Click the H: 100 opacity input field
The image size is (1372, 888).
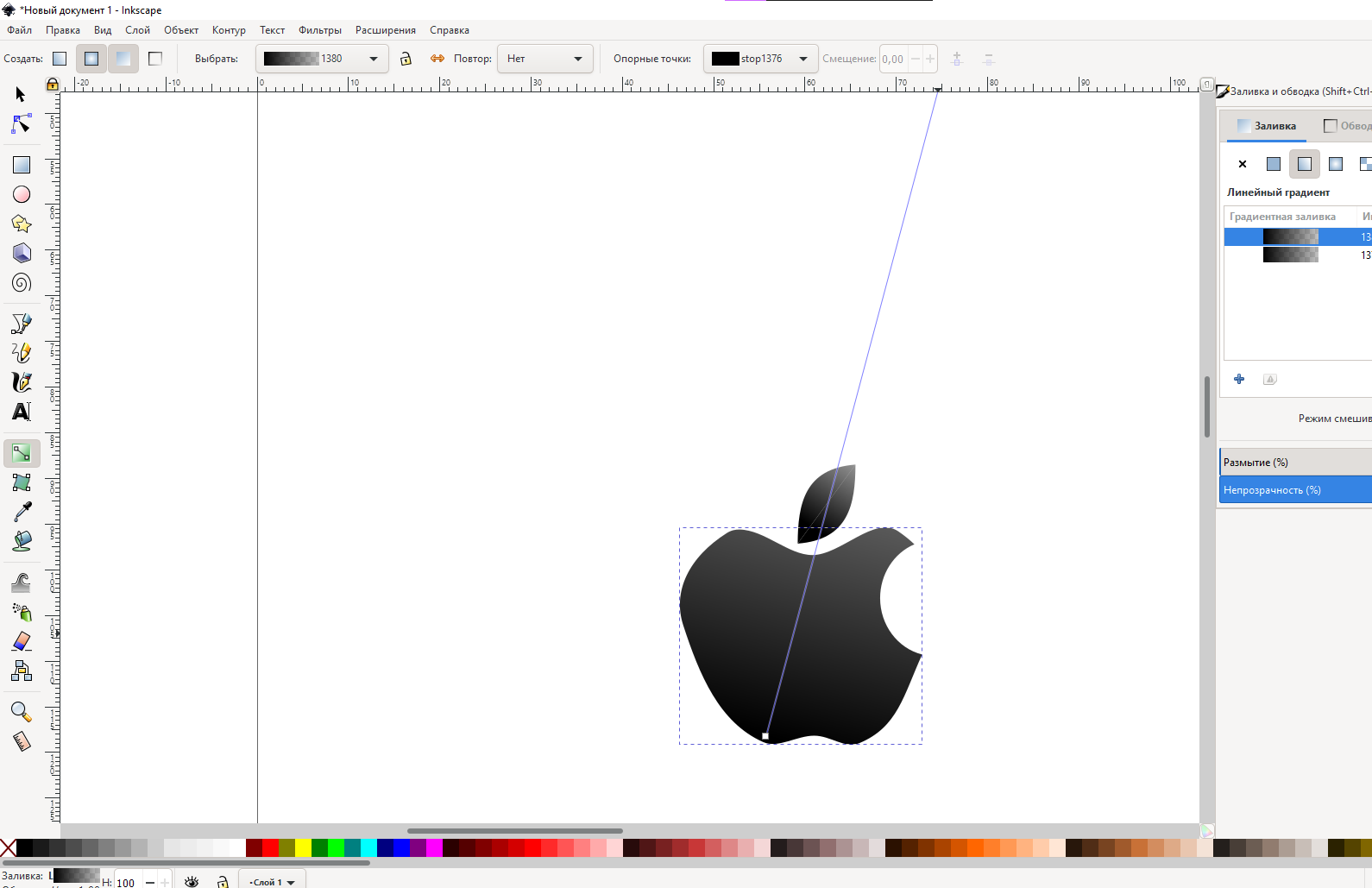(126, 882)
